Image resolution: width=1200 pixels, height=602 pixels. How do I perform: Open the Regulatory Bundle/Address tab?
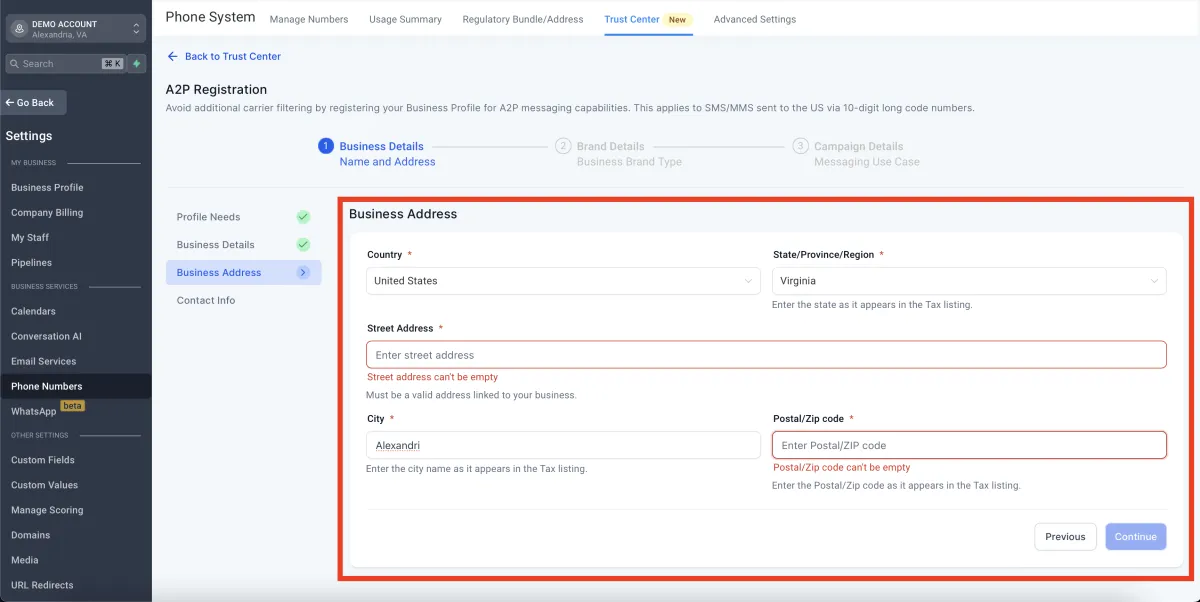[523, 19]
